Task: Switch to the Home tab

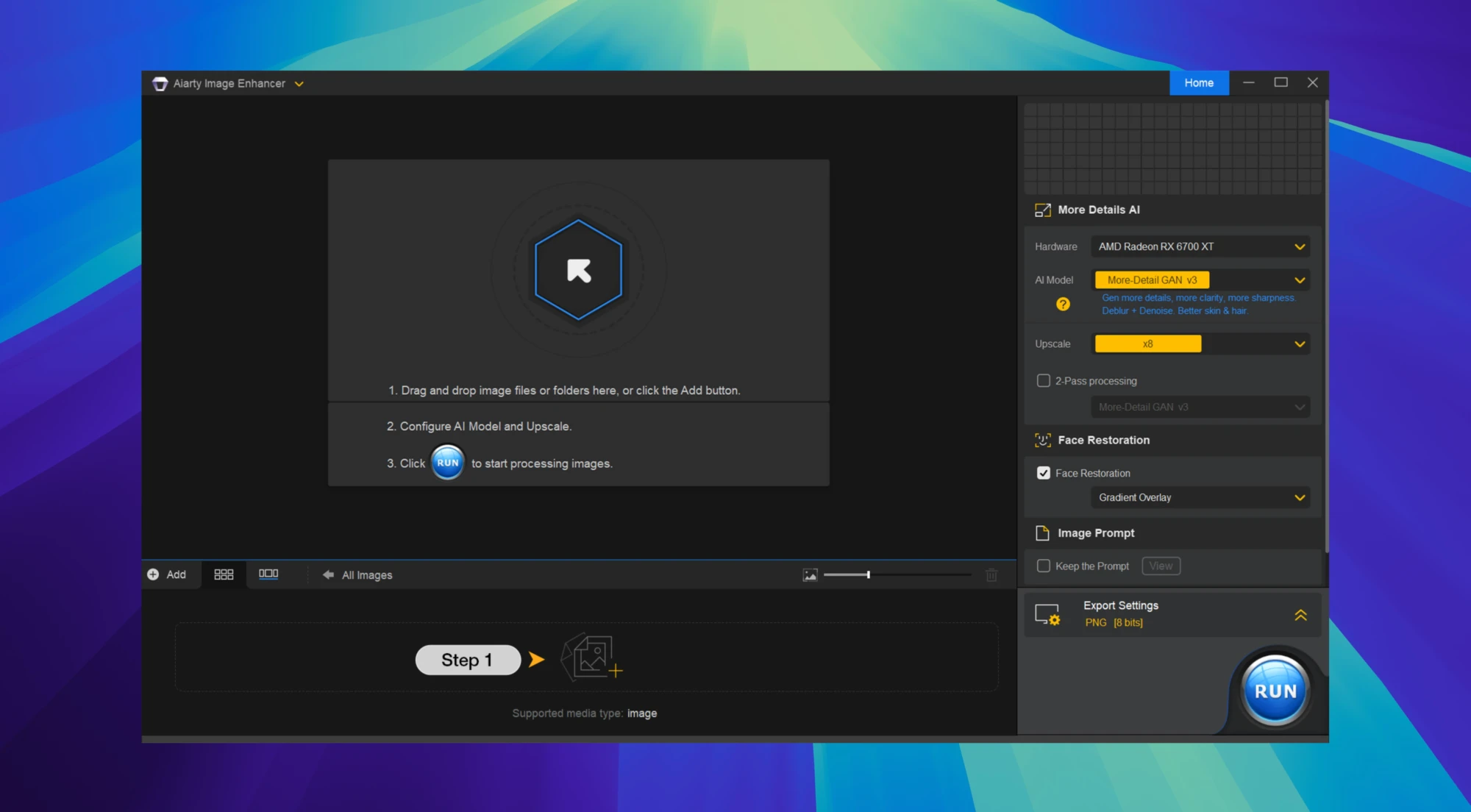Action: tap(1199, 82)
